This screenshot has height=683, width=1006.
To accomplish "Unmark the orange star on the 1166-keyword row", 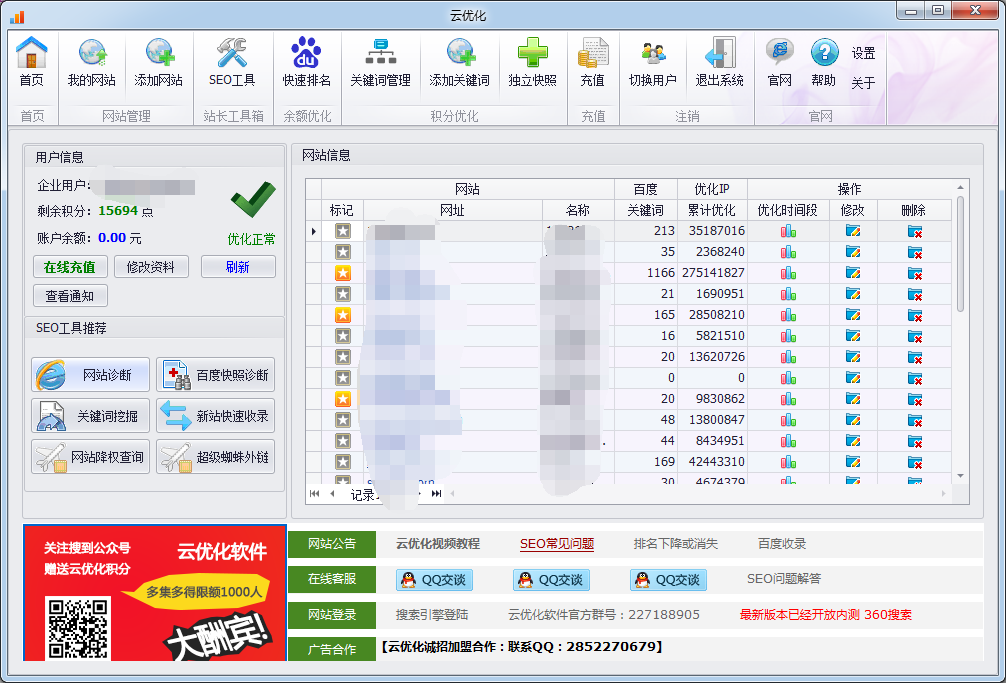I will (x=343, y=273).
